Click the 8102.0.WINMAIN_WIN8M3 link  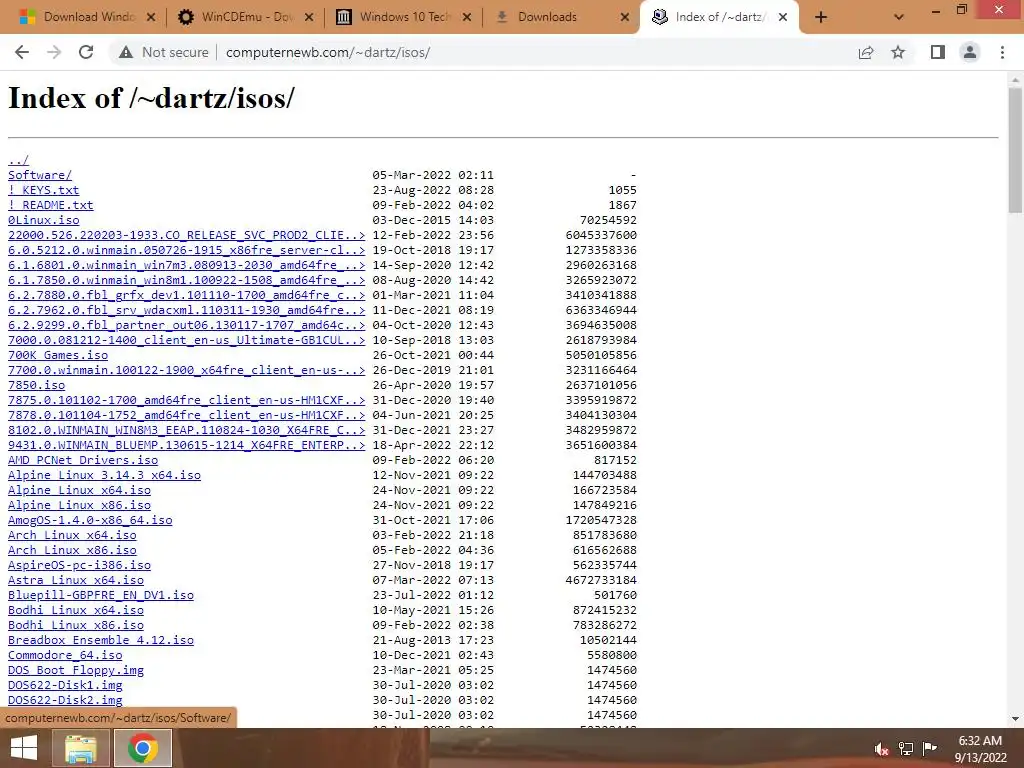(187, 430)
